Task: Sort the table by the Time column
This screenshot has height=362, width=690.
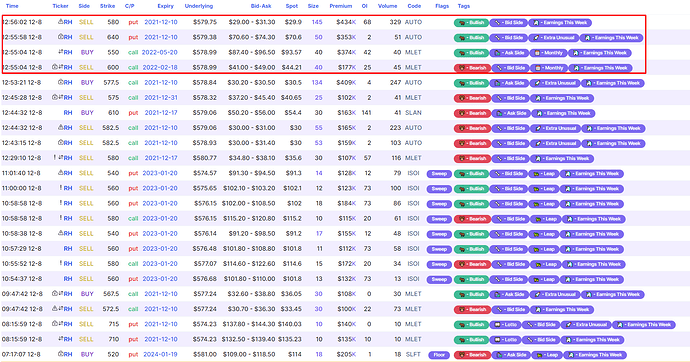Action: tap(12, 6)
